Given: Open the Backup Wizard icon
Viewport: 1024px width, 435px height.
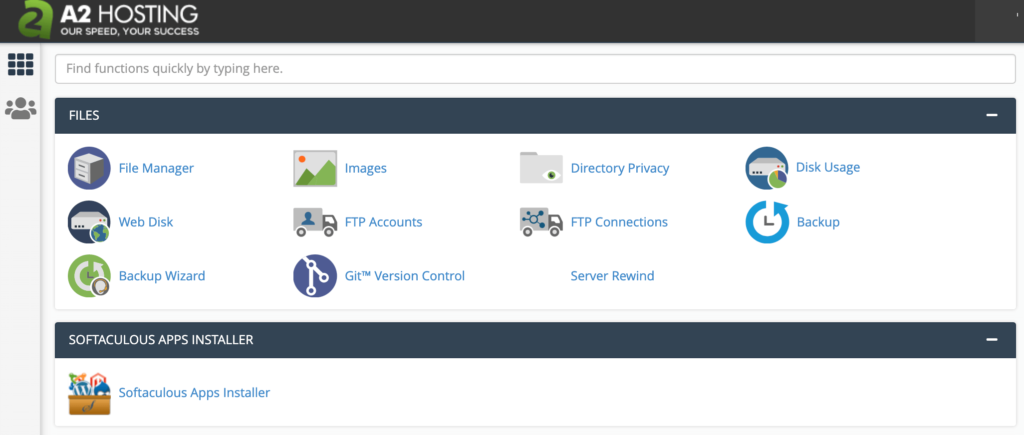Looking at the screenshot, I should [89, 276].
